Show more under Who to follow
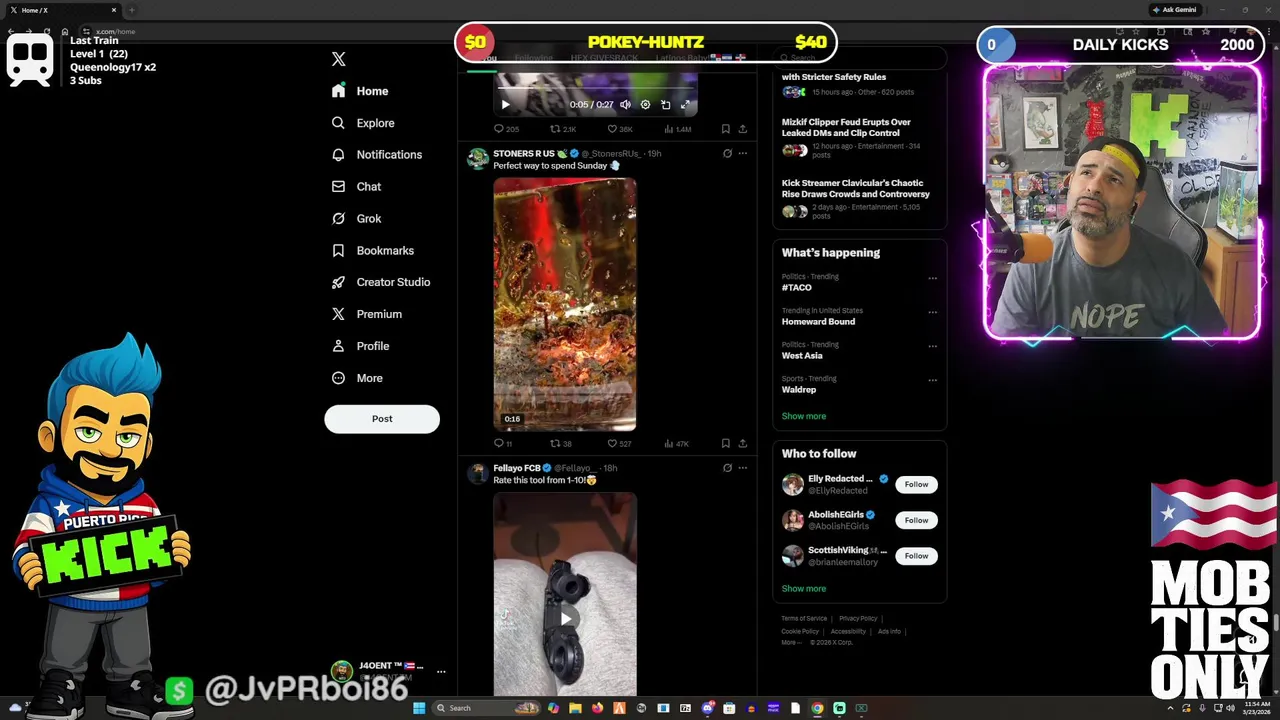 pos(804,589)
